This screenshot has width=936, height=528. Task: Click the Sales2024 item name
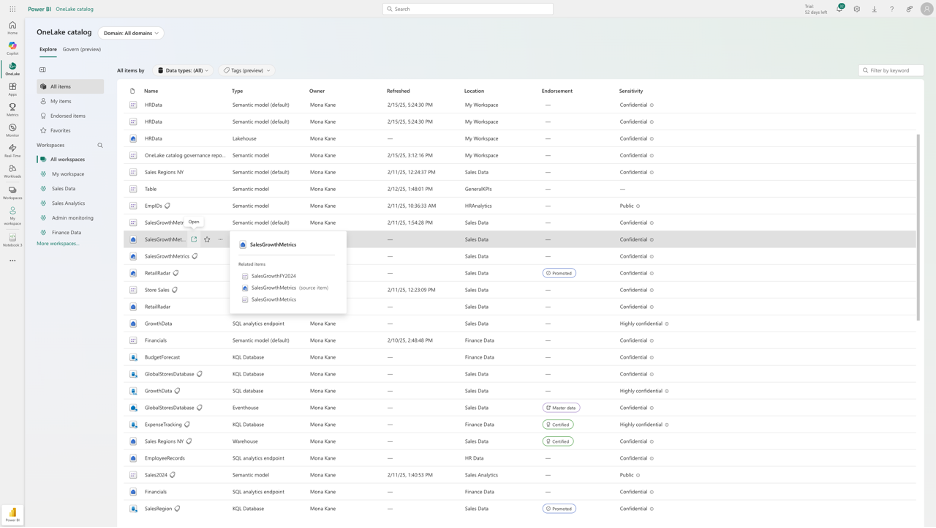point(156,475)
